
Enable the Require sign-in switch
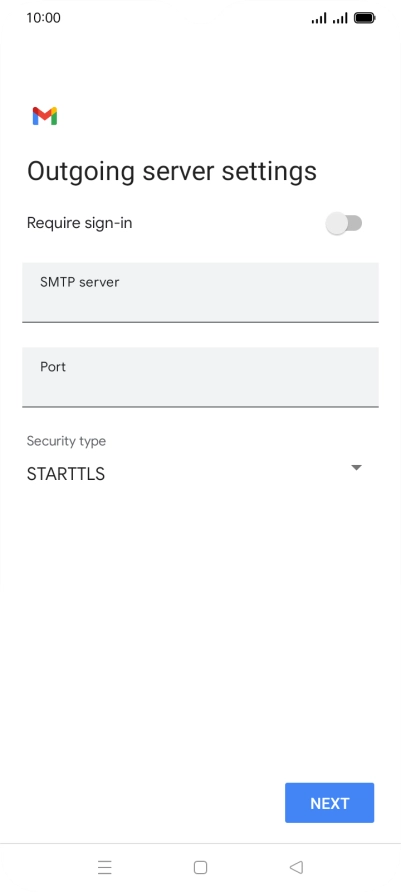(344, 223)
